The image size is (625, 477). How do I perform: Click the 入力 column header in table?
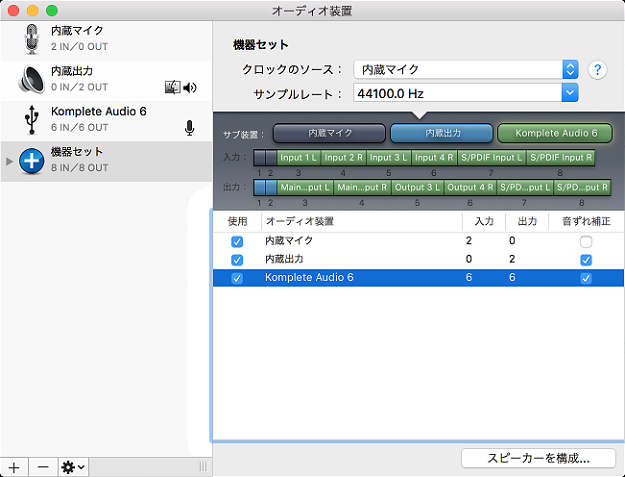pyautogui.click(x=484, y=222)
